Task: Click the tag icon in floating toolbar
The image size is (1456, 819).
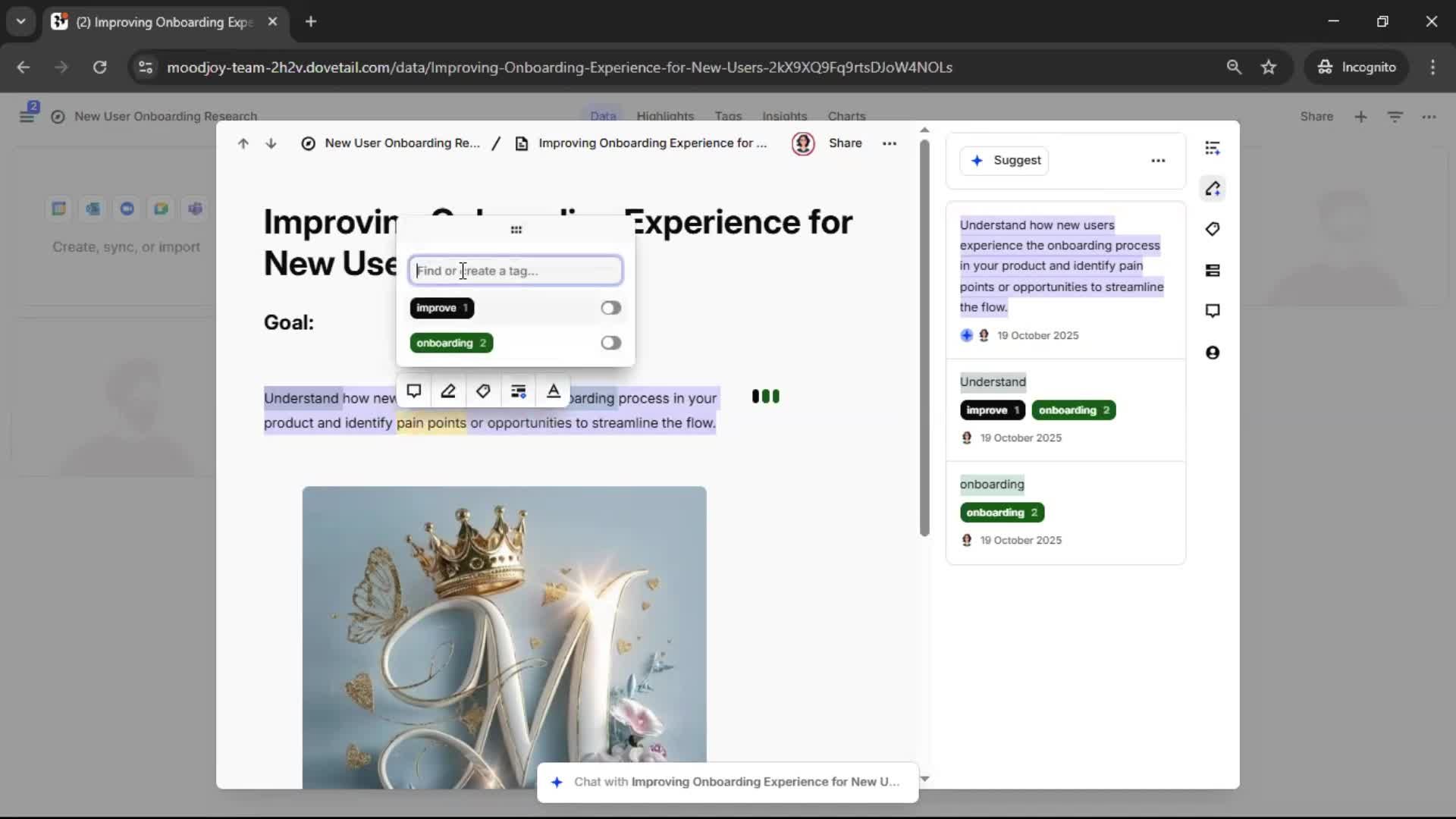Action: click(x=483, y=391)
